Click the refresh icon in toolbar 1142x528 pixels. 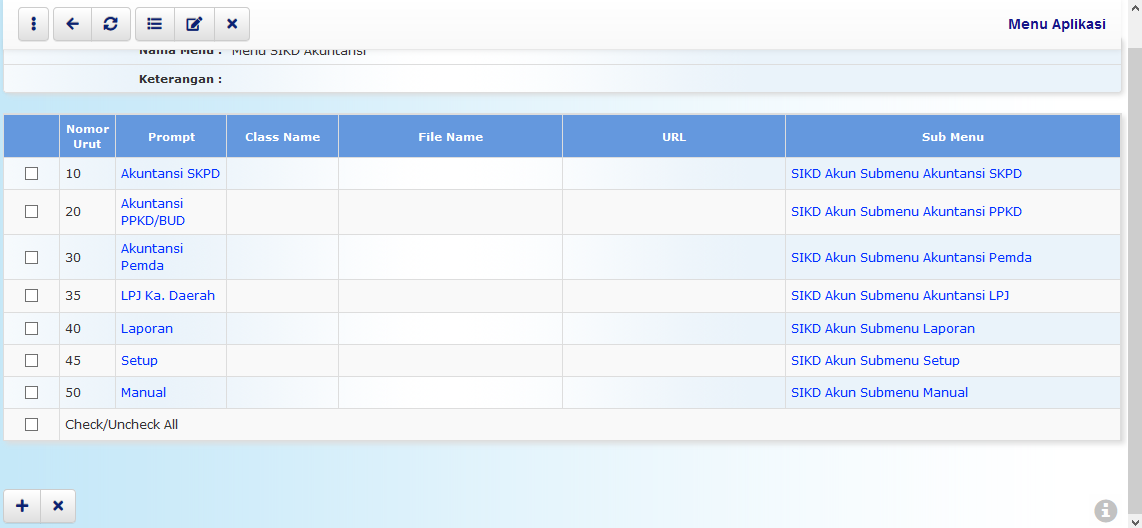click(111, 24)
